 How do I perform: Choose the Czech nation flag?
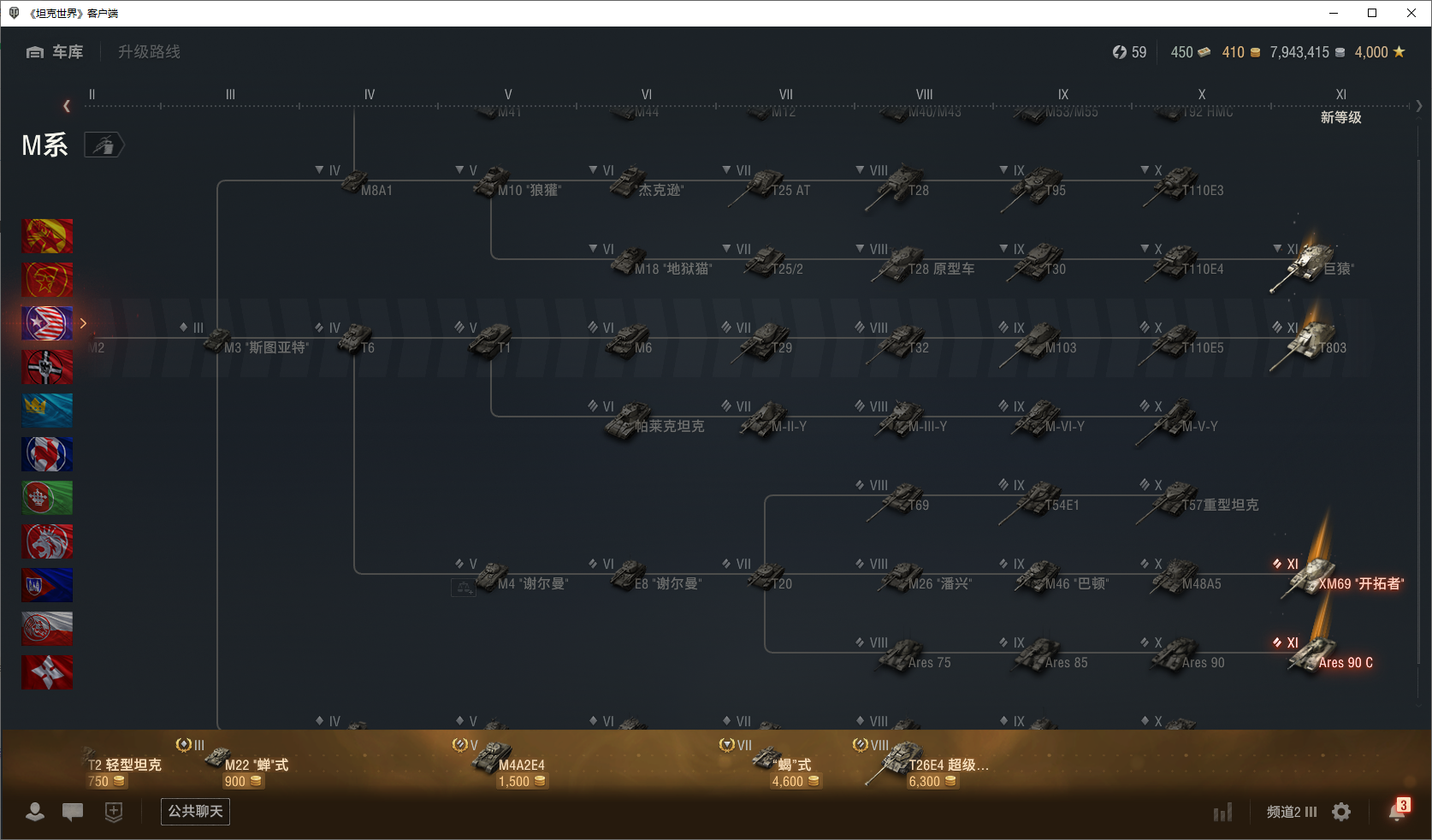point(47,585)
